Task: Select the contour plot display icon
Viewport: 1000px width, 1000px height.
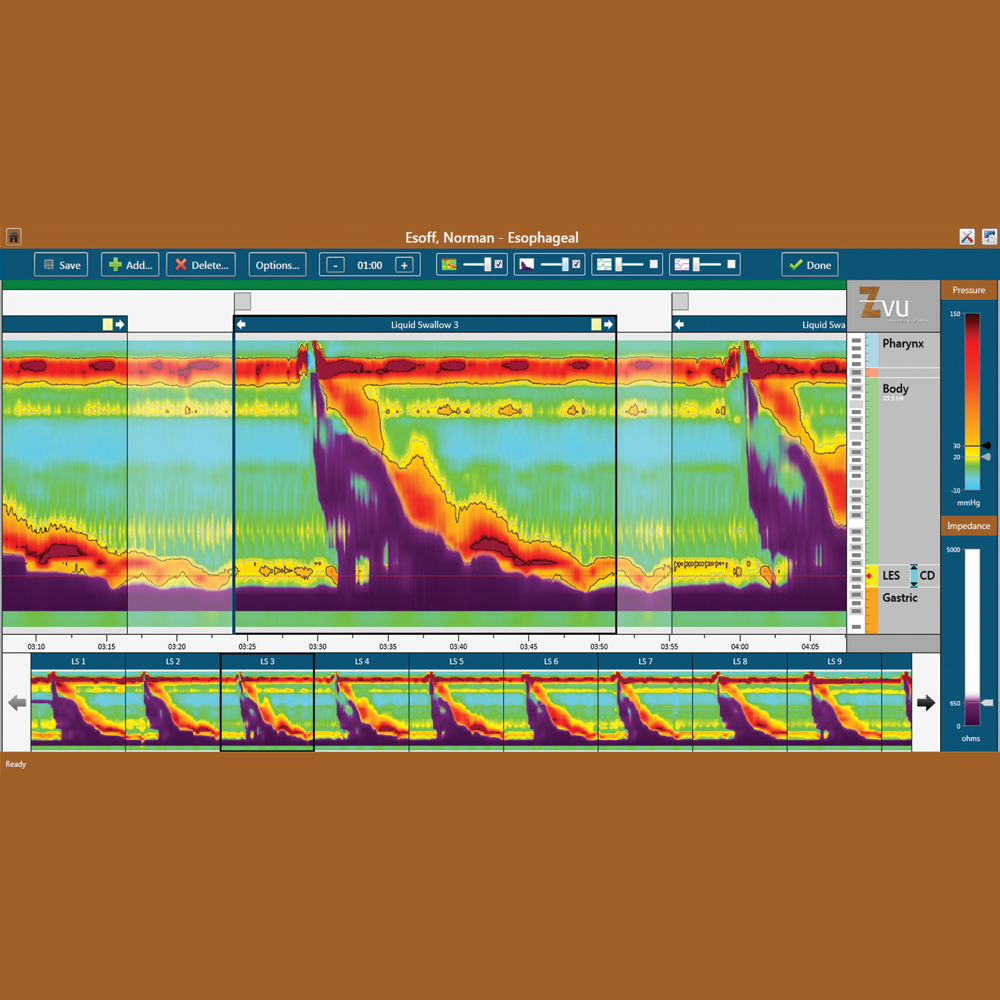Action: 449,263
